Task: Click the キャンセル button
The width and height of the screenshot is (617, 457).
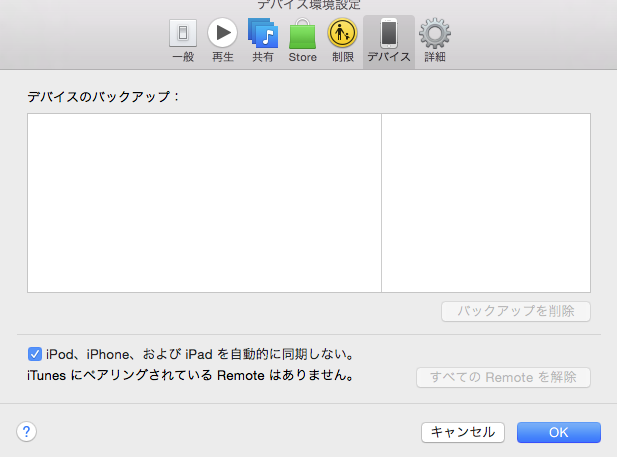Action: 463,432
